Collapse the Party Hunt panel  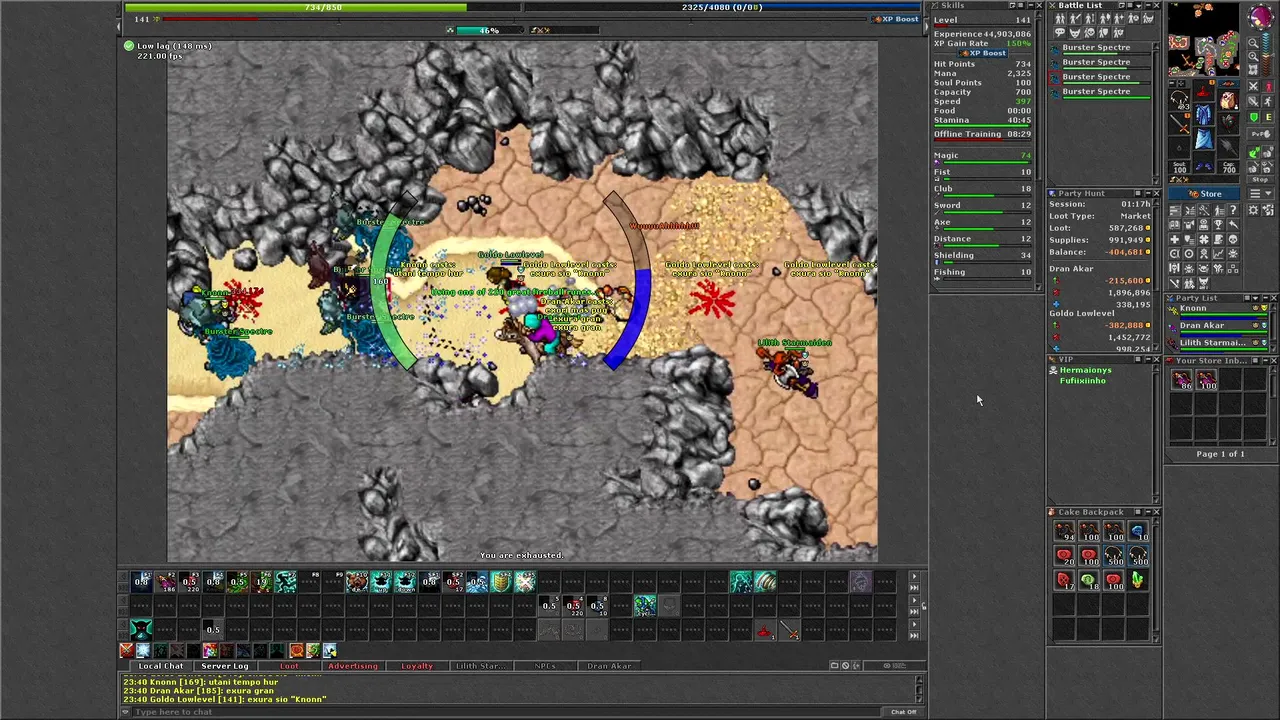1148,193
